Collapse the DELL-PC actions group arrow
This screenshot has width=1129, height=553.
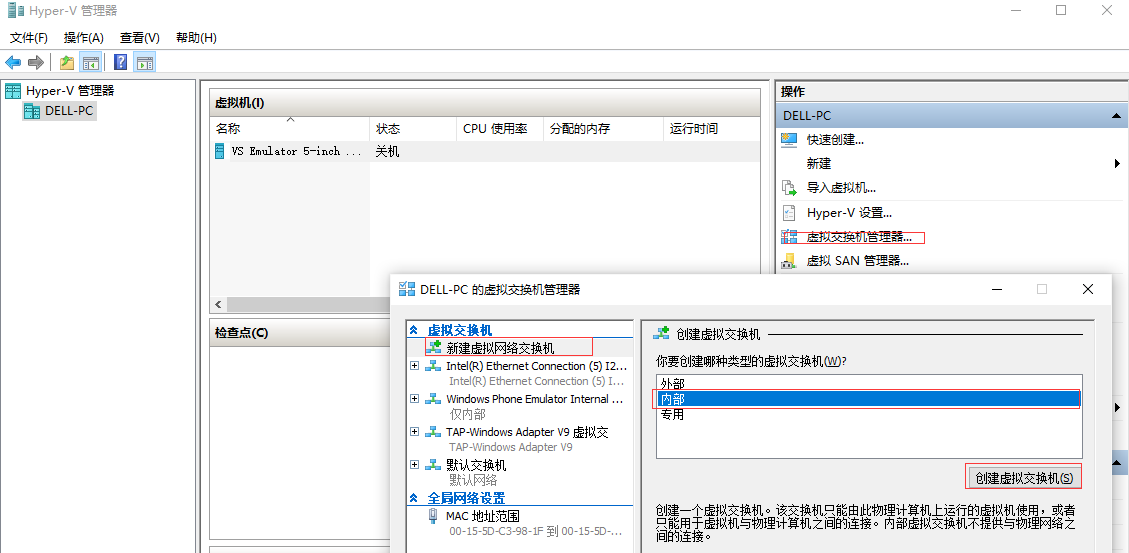point(1115,116)
